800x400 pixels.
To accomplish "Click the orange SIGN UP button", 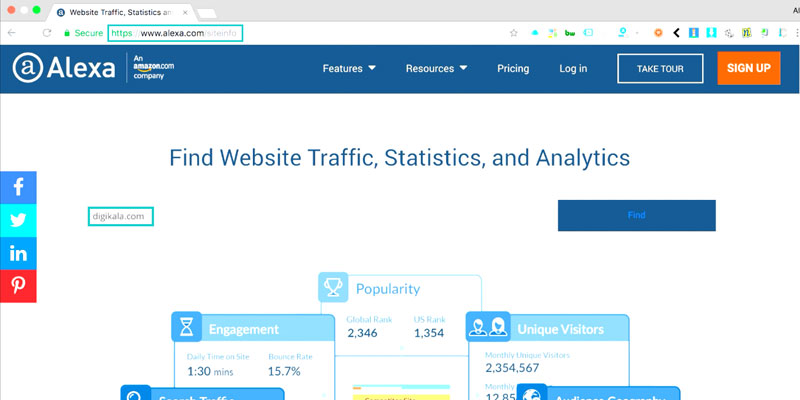I will pyautogui.click(x=748, y=68).
